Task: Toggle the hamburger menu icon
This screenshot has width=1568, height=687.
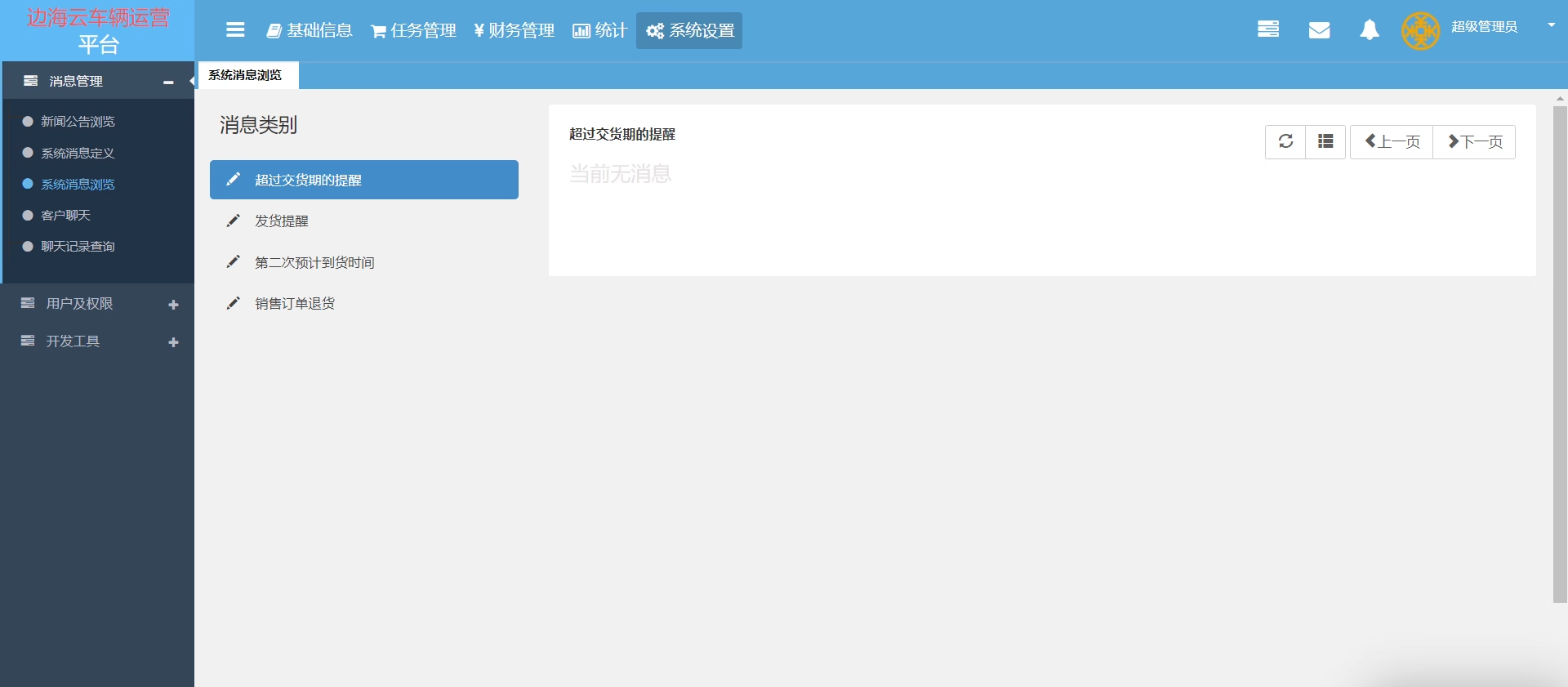Action: [235, 30]
